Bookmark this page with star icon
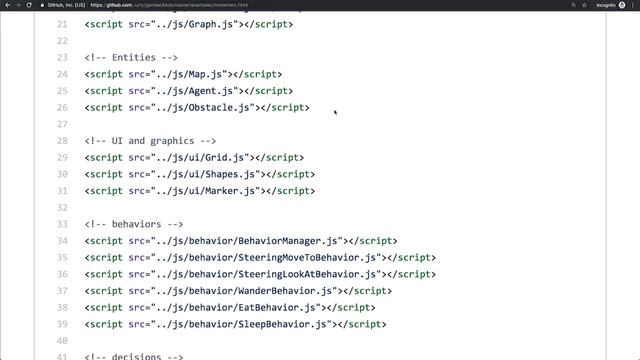640x360 pixels. 584,5
